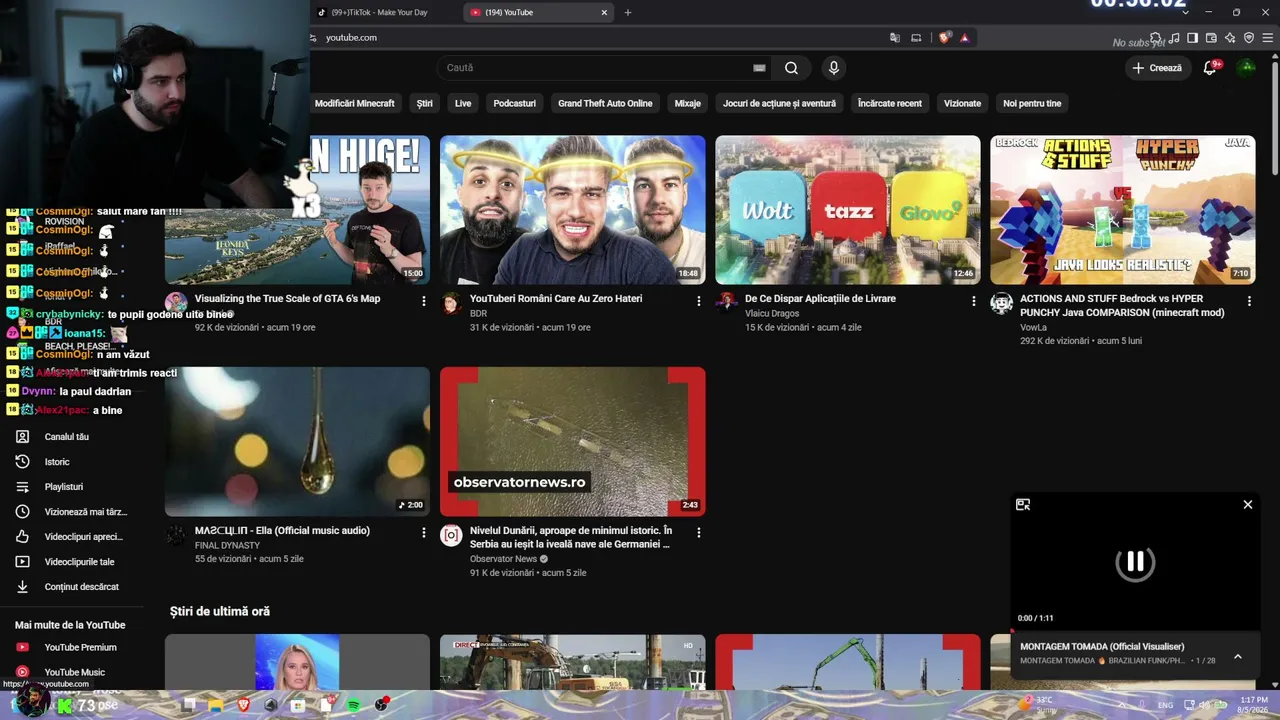Open the golden droplet music video thumbnail
The height and width of the screenshot is (720, 1280).
coord(298,441)
